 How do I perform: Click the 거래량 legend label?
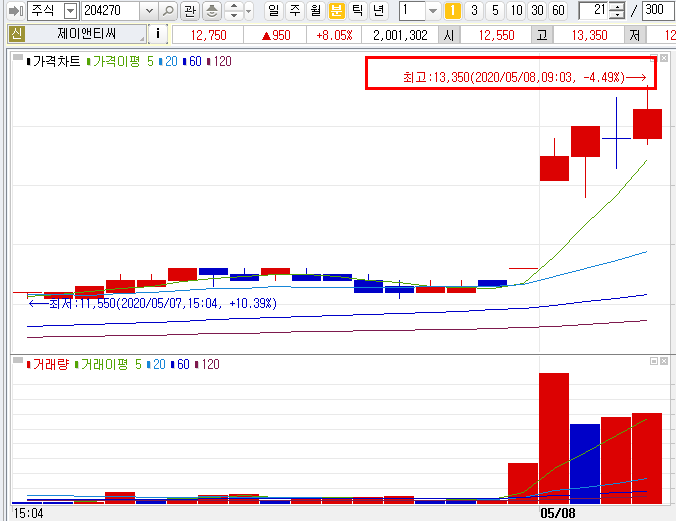pos(47,364)
